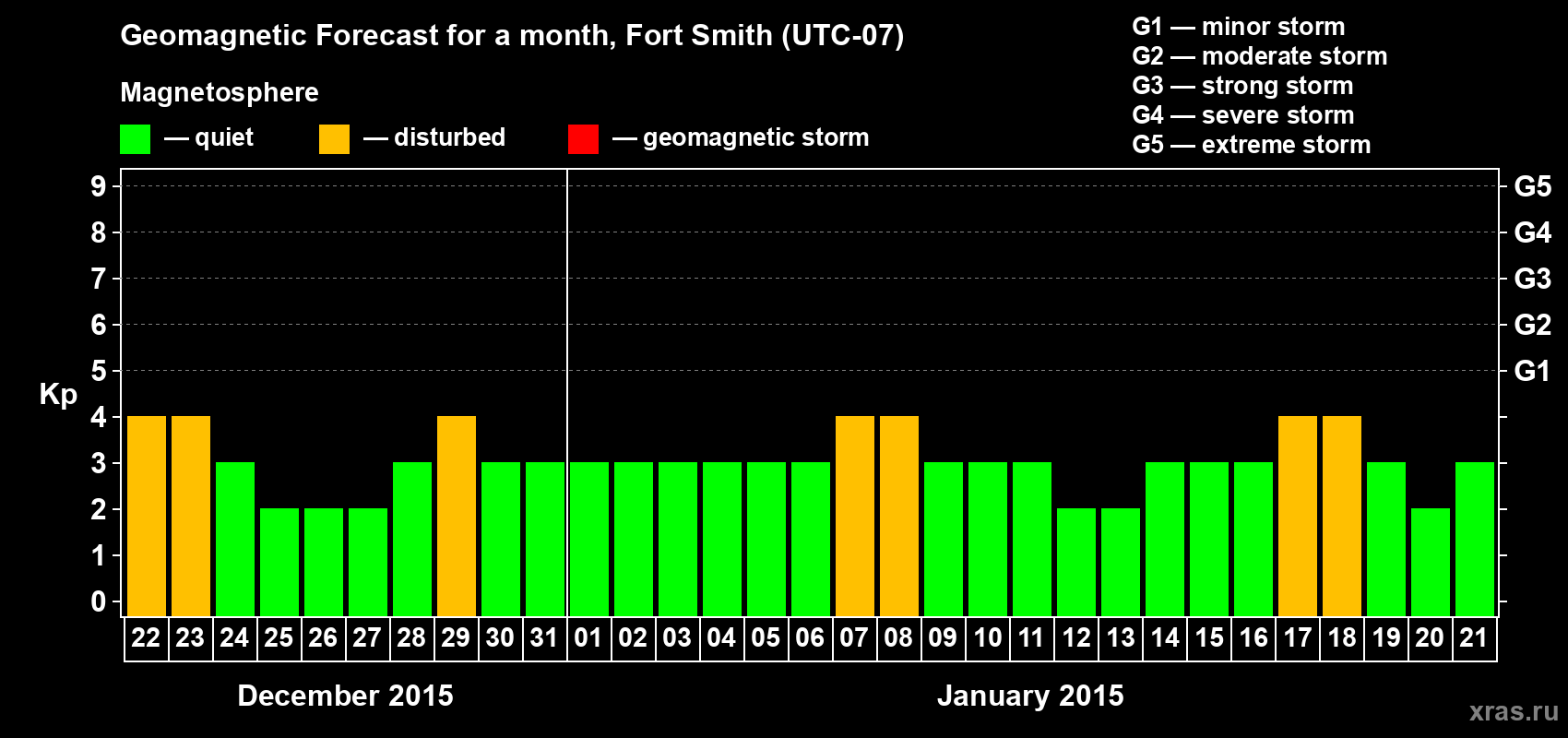This screenshot has width=1568, height=738.
Task: Click date label 31
Action: click(544, 637)
